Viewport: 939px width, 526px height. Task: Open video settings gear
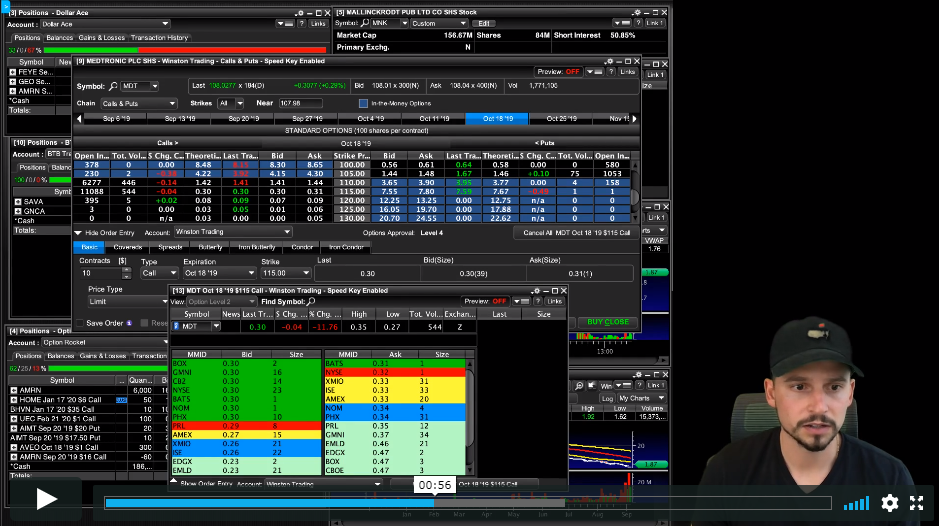[889, 503]
